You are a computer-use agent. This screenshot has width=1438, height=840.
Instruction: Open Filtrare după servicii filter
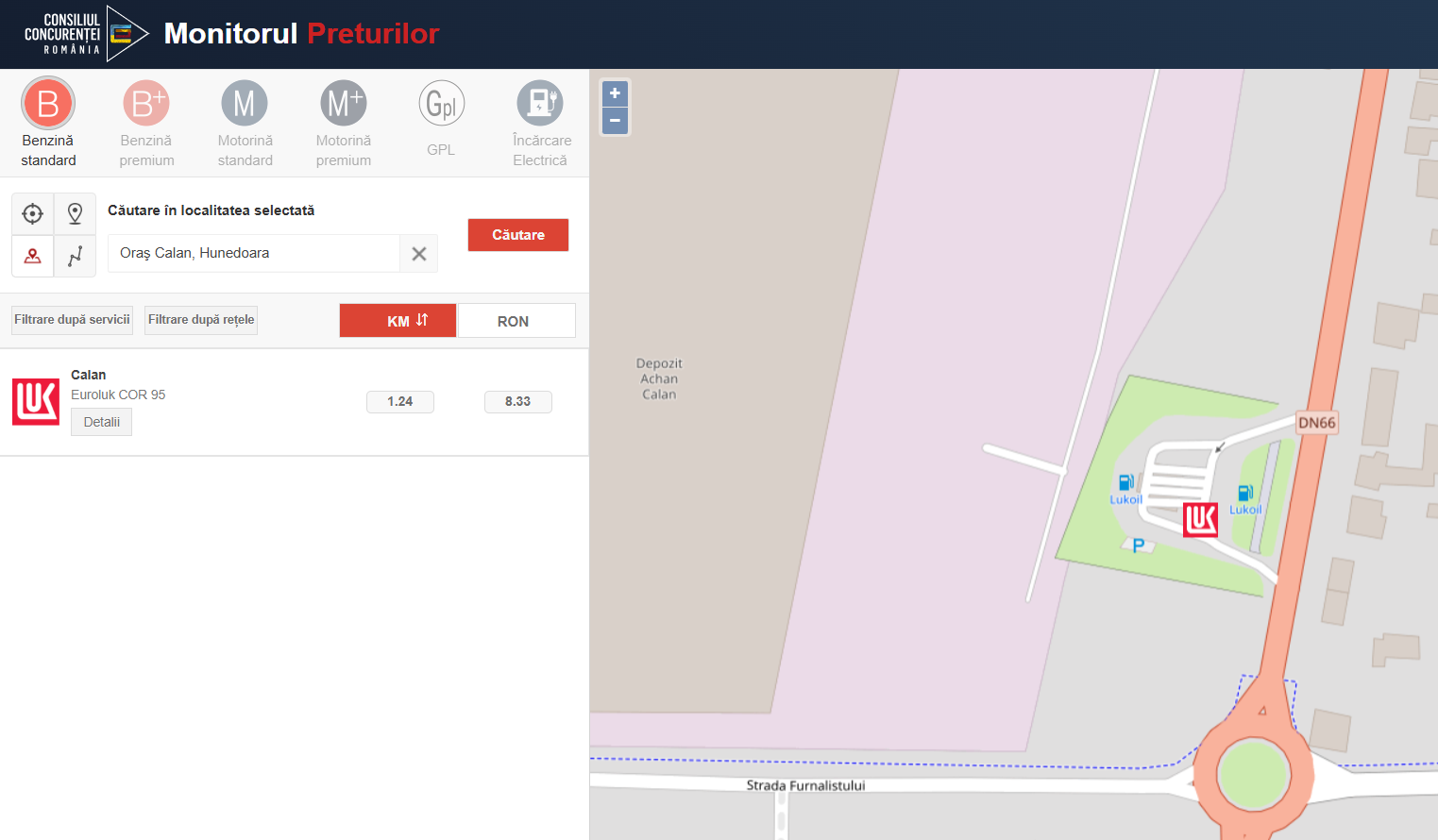[72, 320]
